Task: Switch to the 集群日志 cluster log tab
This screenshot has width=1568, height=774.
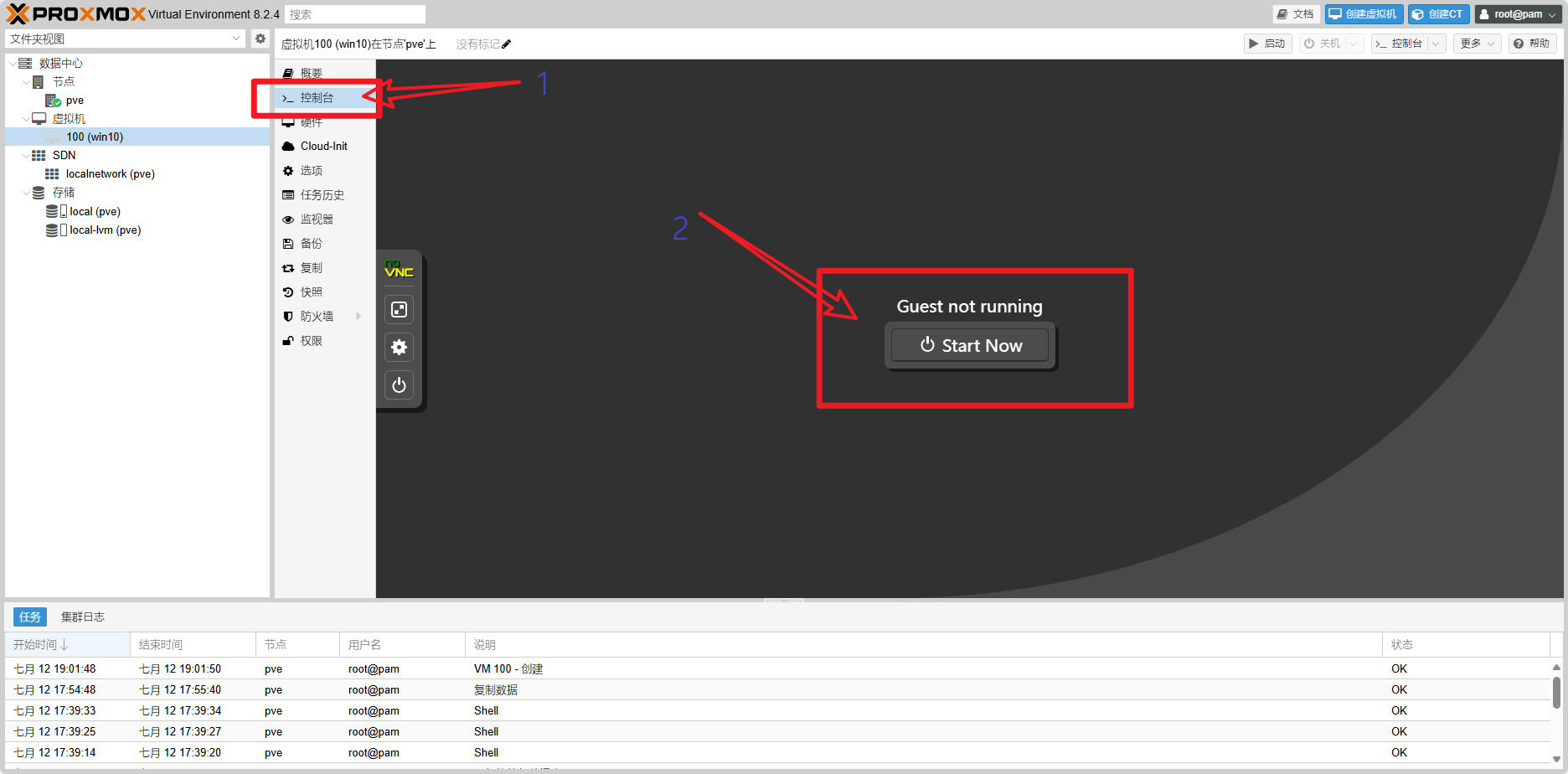Action: point(83,617)
